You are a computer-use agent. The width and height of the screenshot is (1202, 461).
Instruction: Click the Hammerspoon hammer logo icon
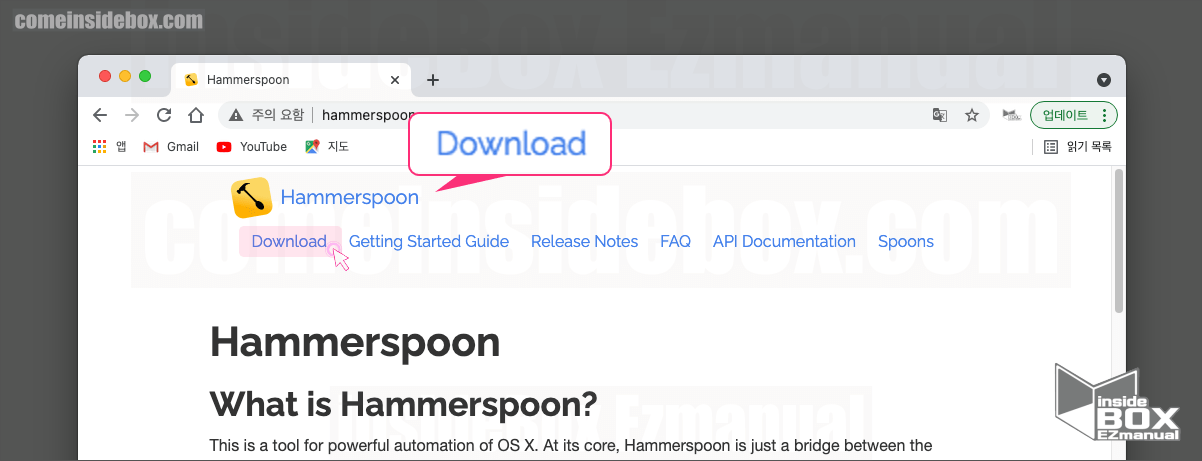[x=252, y=197]
